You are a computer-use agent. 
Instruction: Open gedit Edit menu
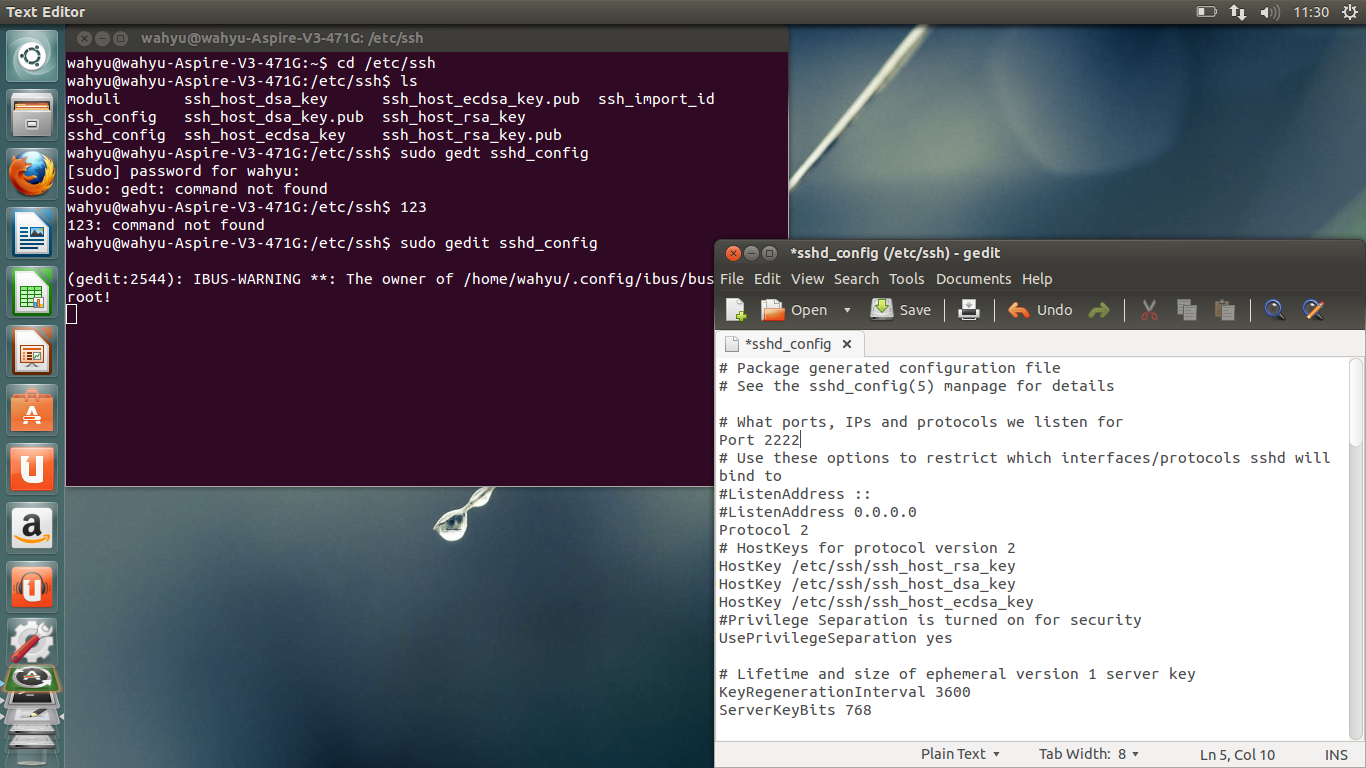tap(767, 279)
